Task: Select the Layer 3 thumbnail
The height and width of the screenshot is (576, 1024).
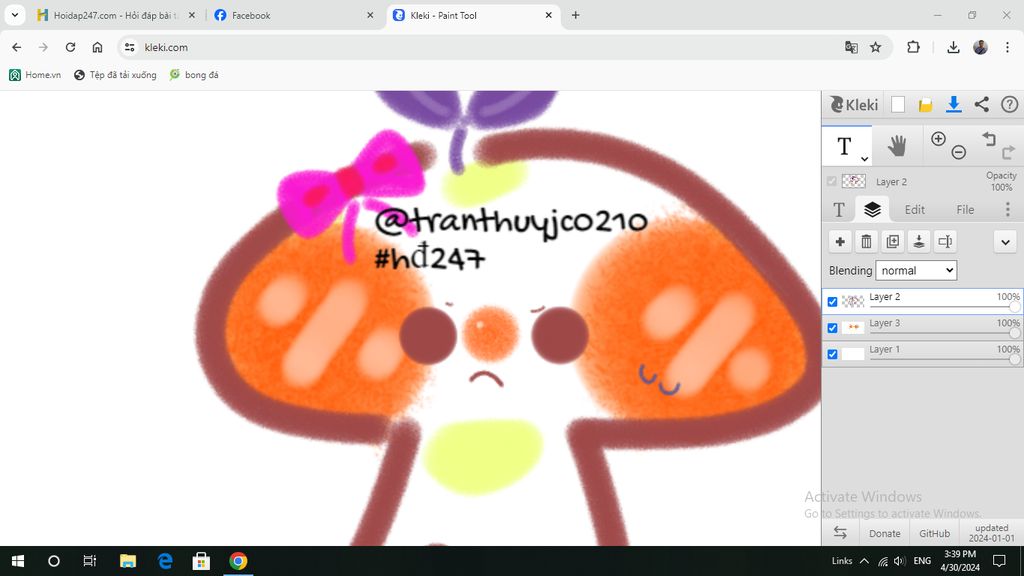Action: coord(852,327)
